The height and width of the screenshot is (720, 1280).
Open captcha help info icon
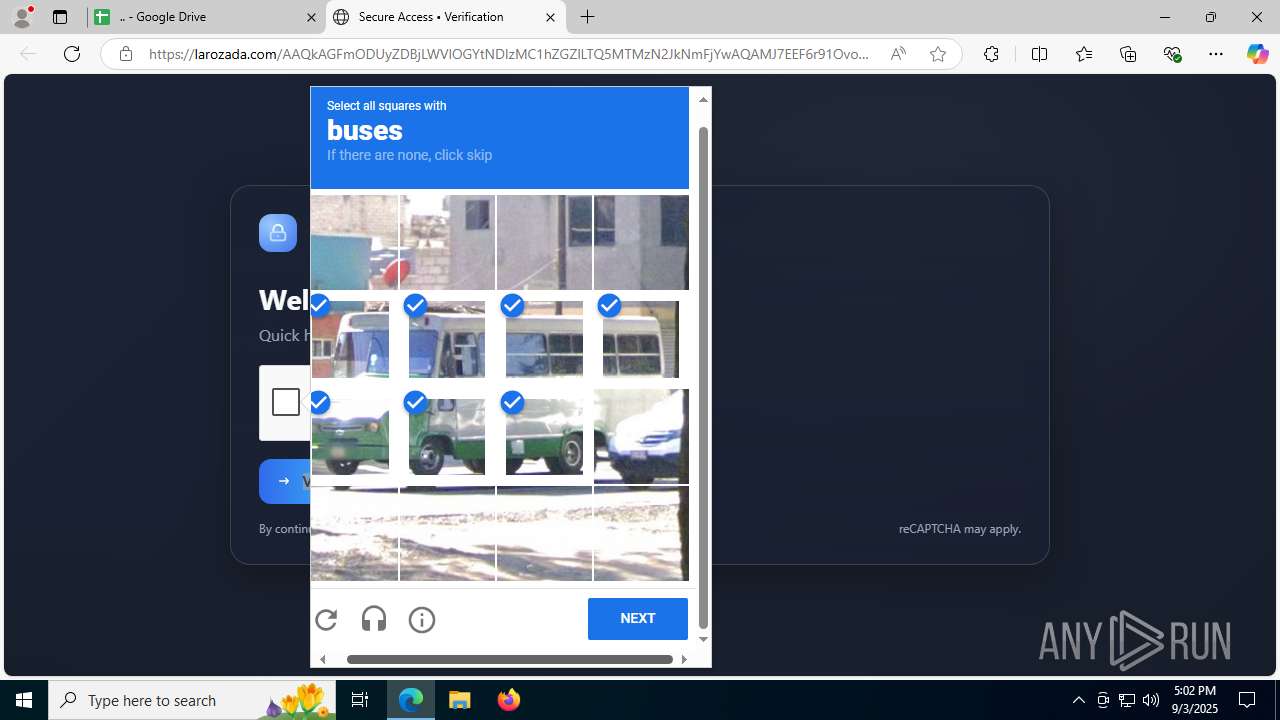pyautogui.click(x=422, y=619)
